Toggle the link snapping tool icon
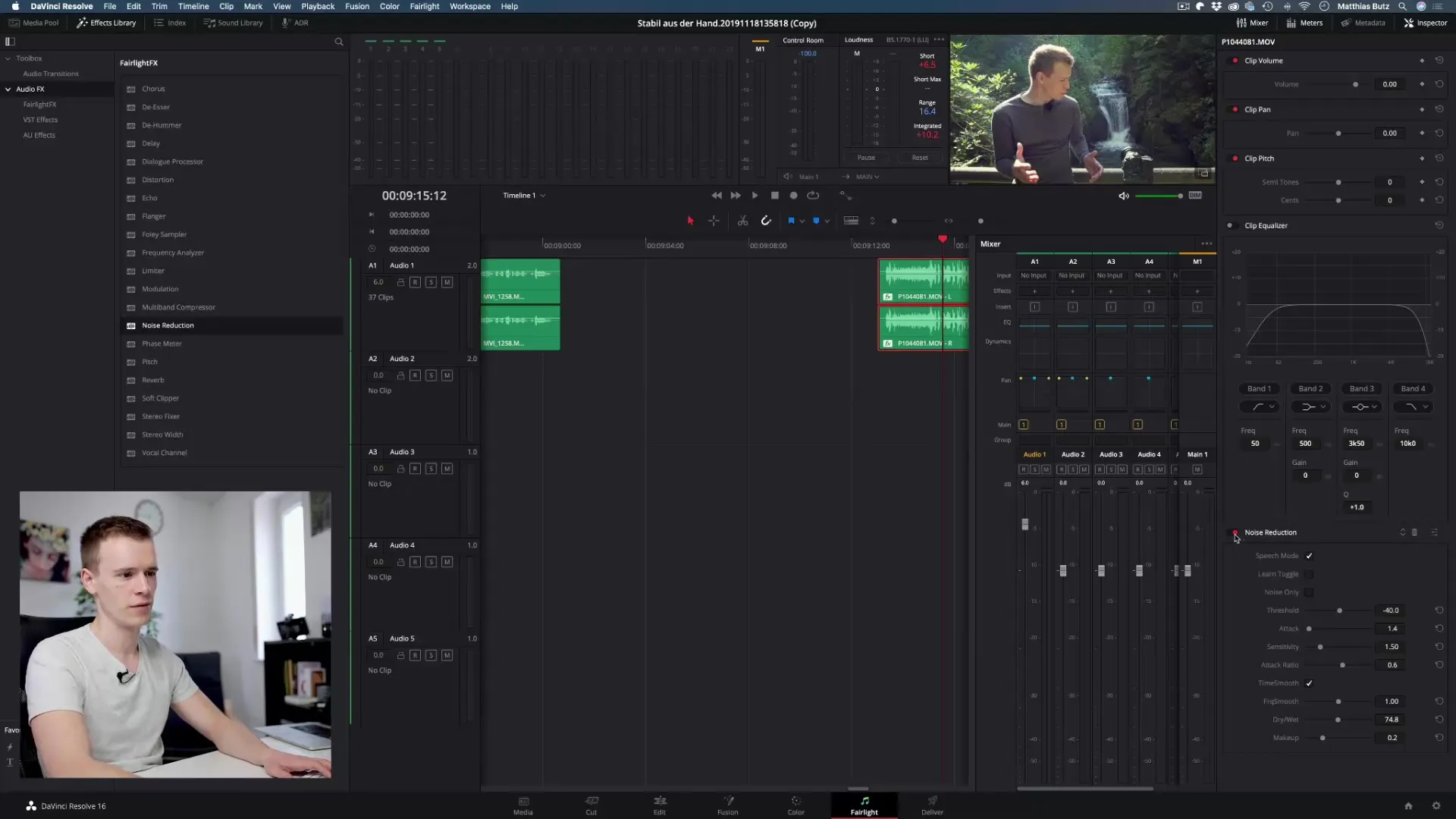Screen dimensions: 1456x819 [x=766, y=221]
